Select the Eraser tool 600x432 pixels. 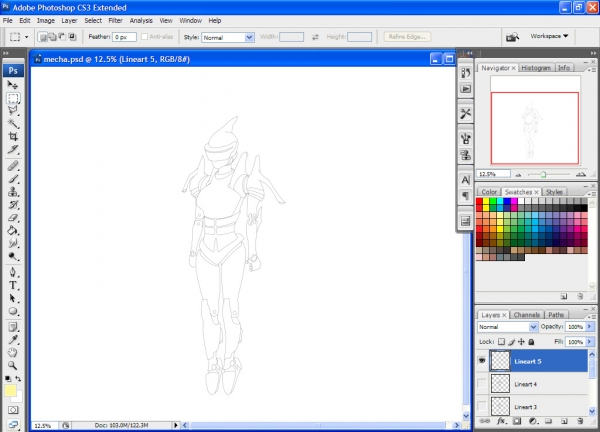tap(13, 218)
